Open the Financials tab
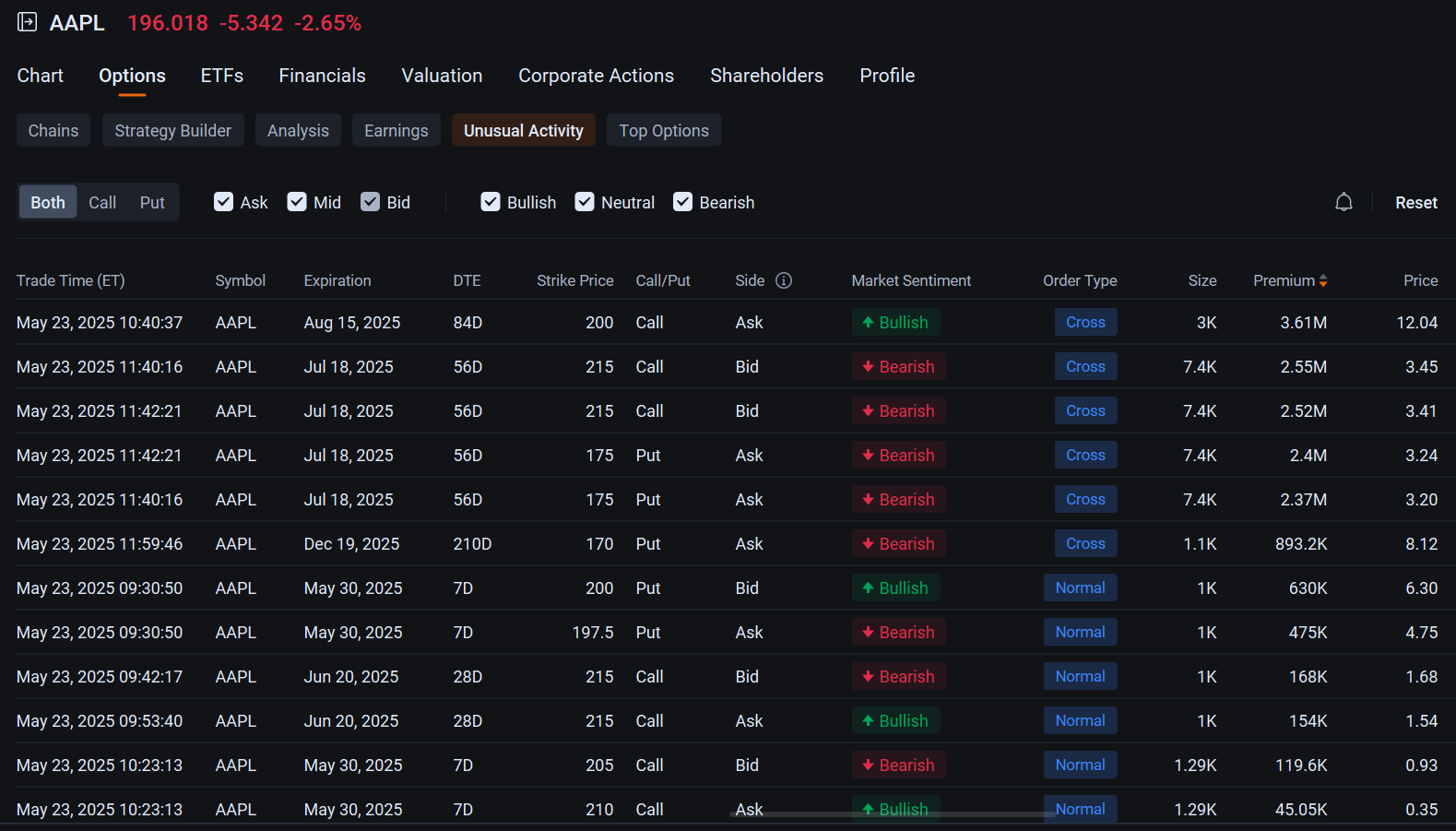Screen dimensions: 1456x831 coord(322,76)
